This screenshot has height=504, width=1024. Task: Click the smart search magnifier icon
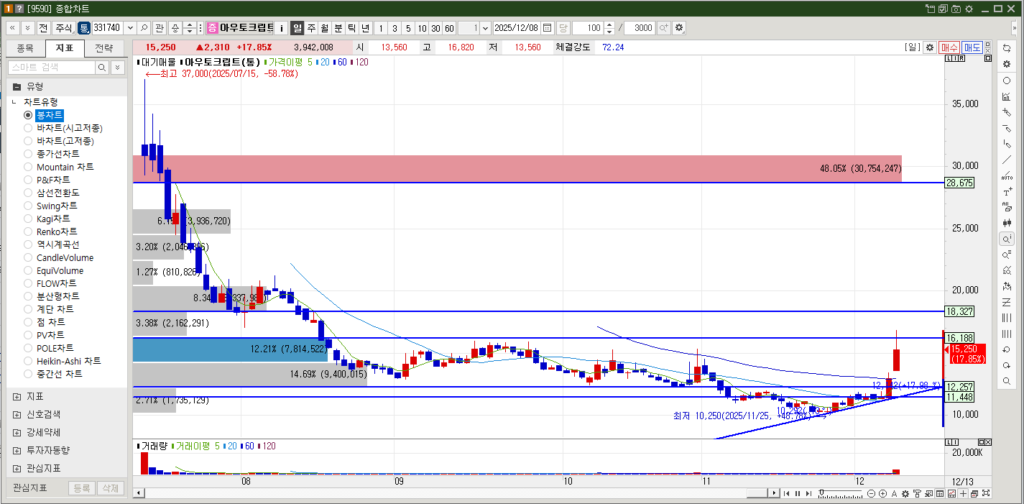(x=103, y=67)
